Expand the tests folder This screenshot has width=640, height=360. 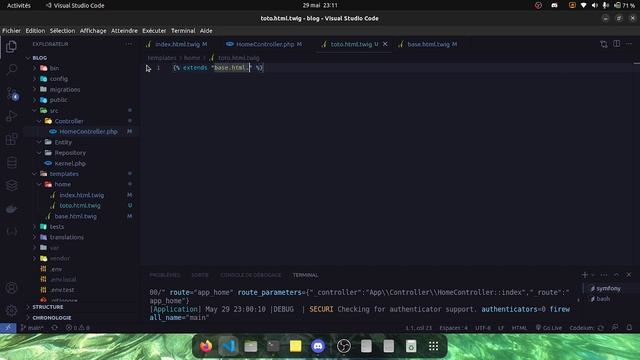[57, 227]
